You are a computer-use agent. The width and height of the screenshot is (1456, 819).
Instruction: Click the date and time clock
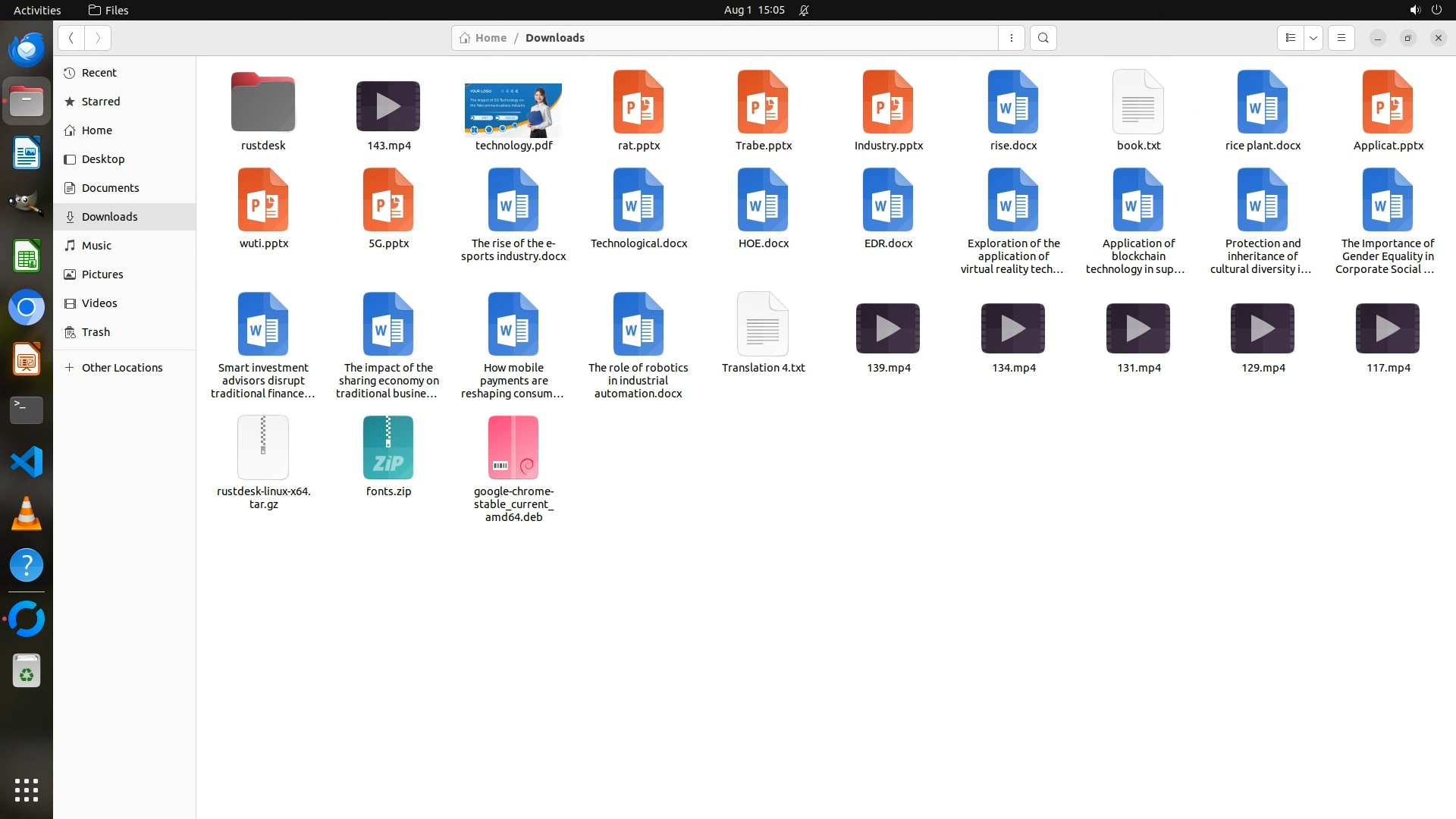pyautogui.click(x=754, y=10)
